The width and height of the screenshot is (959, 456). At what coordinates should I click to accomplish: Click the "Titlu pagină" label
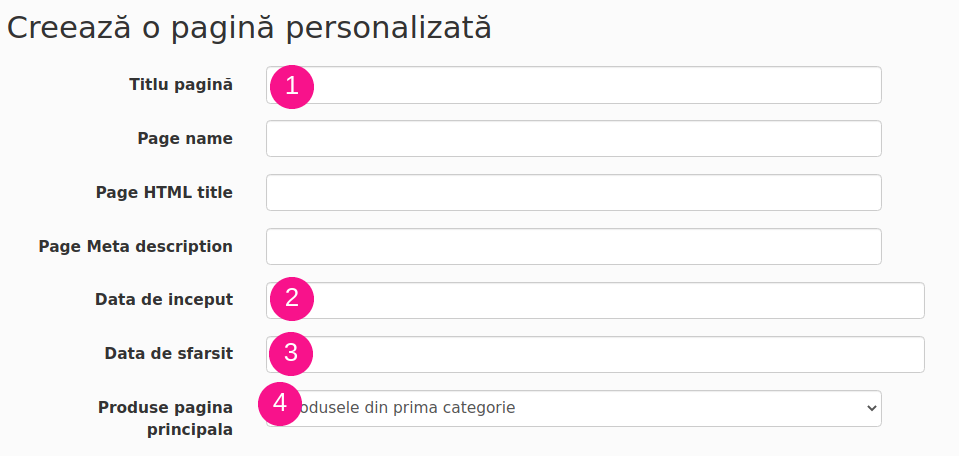tap(181, 85)
